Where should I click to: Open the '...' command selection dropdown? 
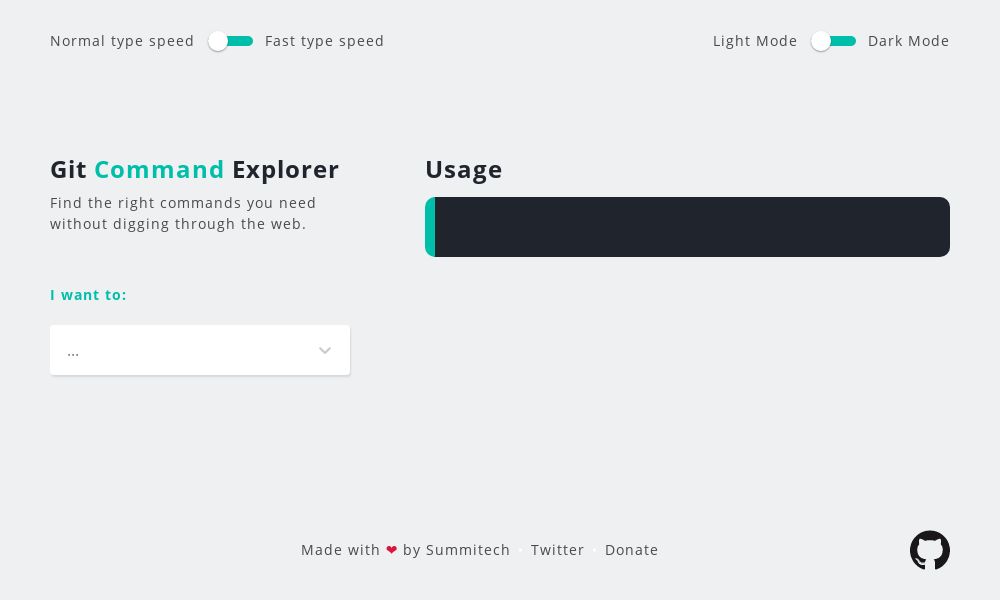click(x=200, y=350)
